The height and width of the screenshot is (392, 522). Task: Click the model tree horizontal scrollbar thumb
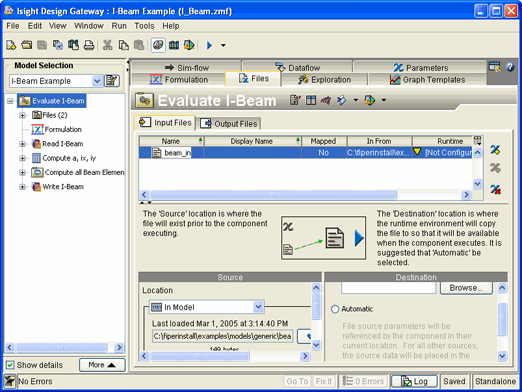[61, 347]
